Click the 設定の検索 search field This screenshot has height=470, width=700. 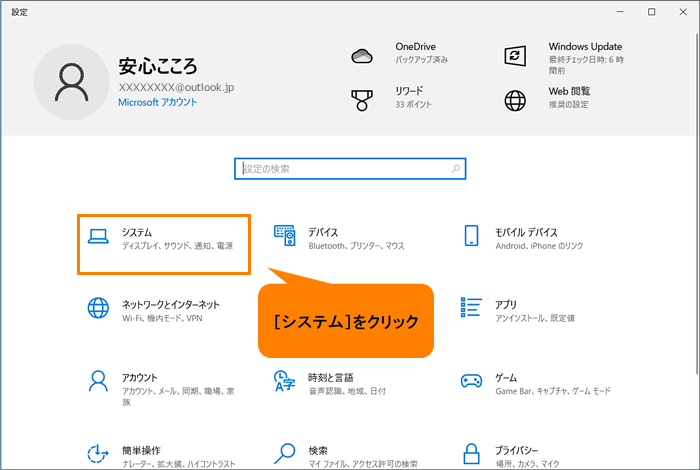tap(350, 169)
